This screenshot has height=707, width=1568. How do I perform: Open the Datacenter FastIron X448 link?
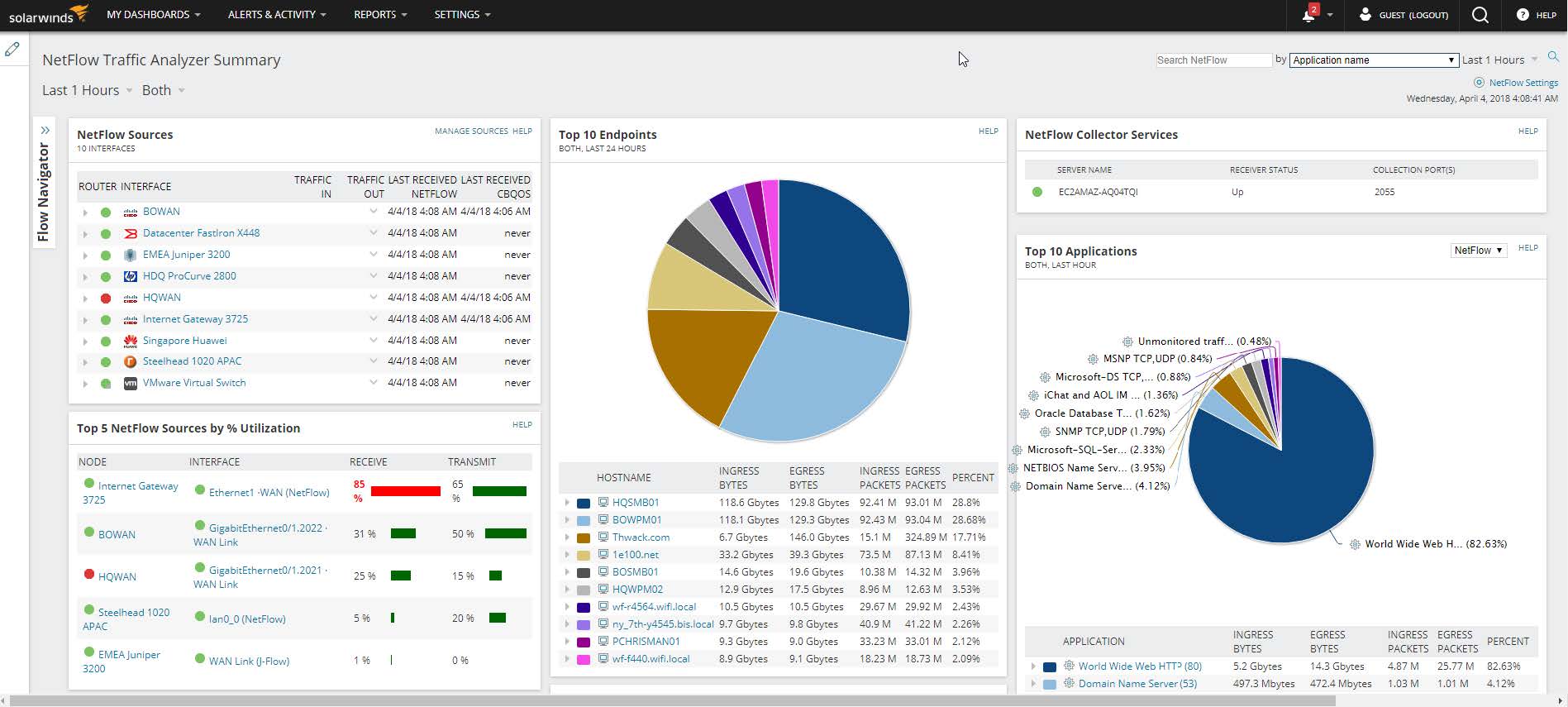[x=201, y=233]
